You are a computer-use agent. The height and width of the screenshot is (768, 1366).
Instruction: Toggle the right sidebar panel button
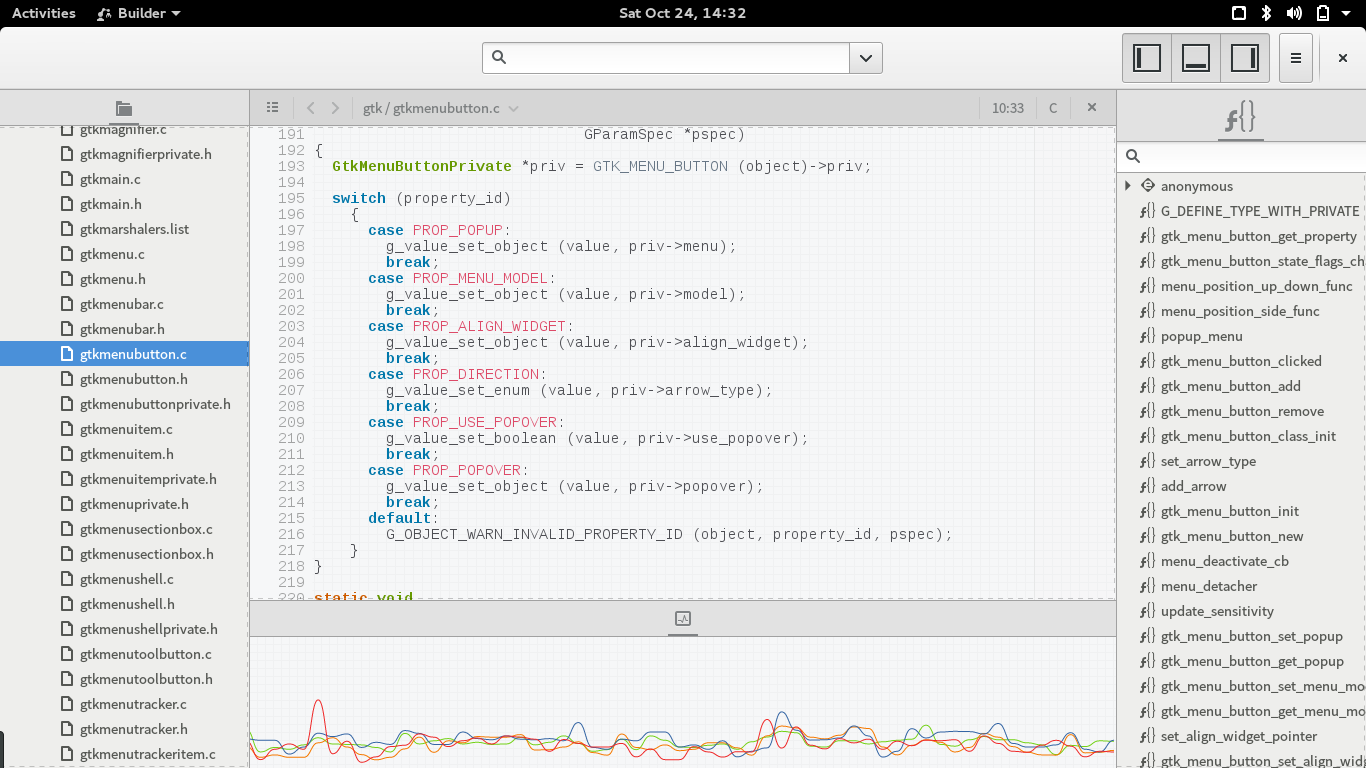[1245, 58]
